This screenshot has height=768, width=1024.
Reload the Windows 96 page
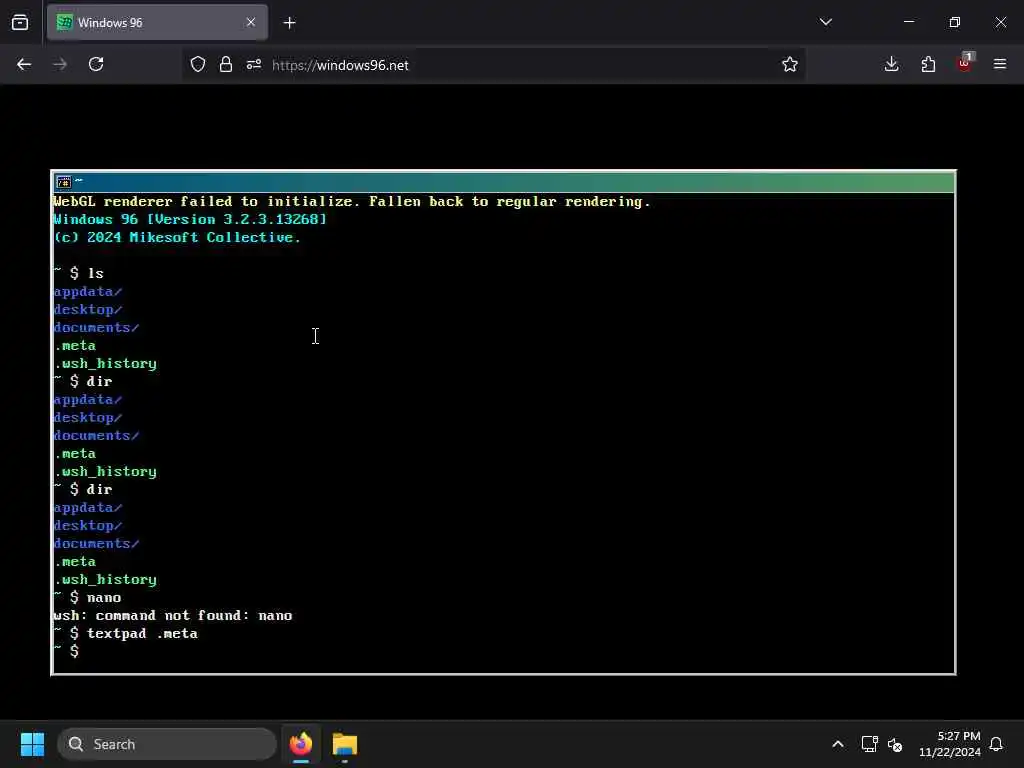click(x=96, y=64)
